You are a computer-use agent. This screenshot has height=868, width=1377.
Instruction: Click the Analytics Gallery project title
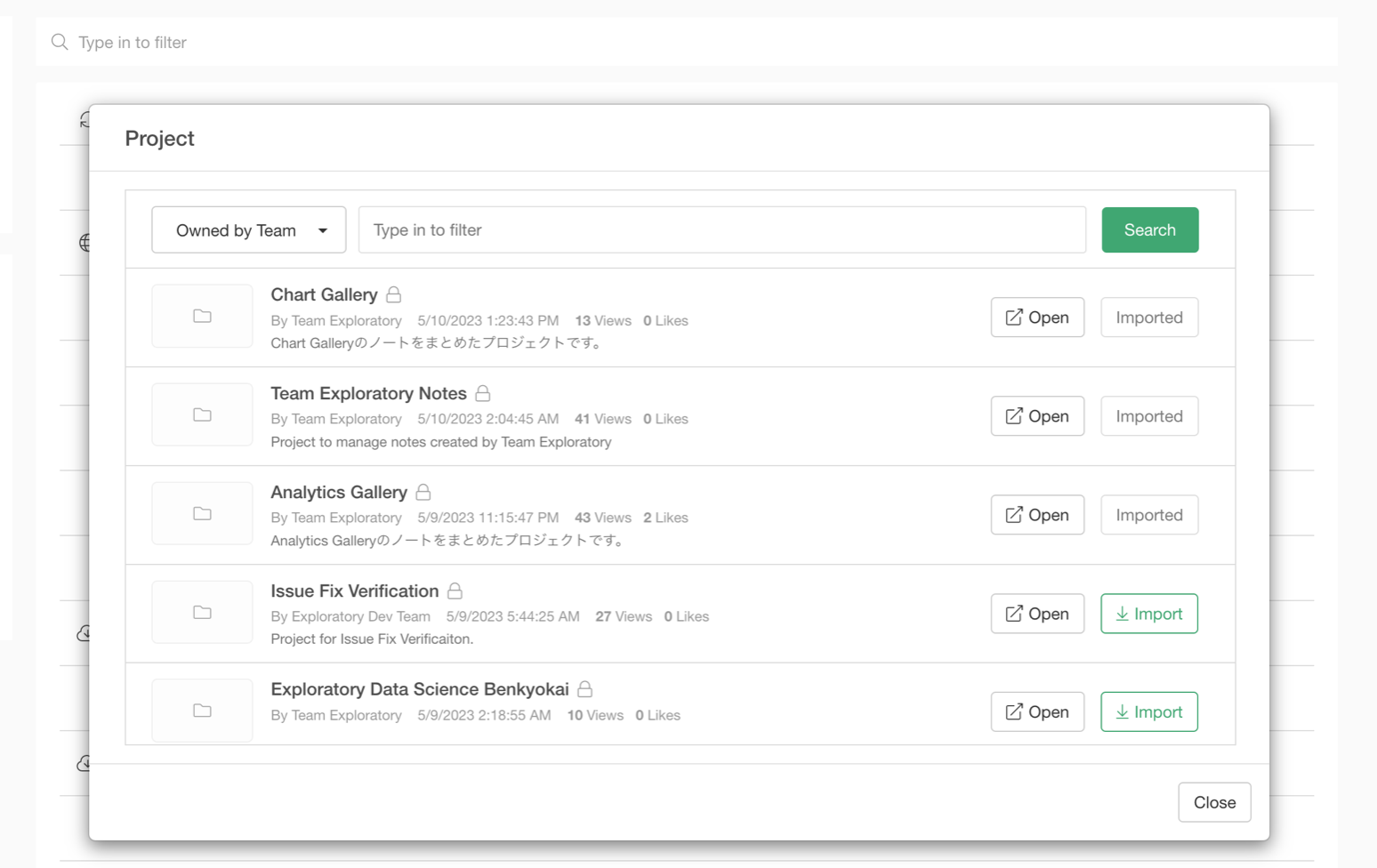(x=339, y=492)
